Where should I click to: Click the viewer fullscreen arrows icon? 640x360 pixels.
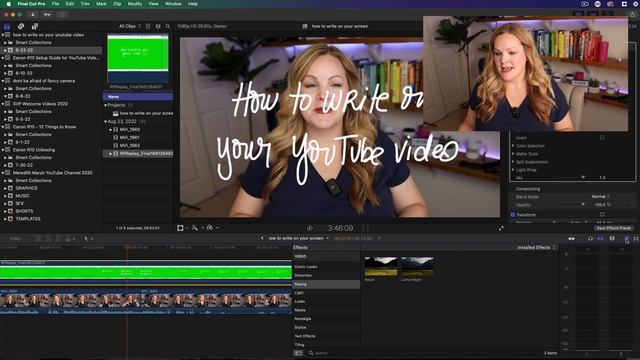(x=501, y=228)
